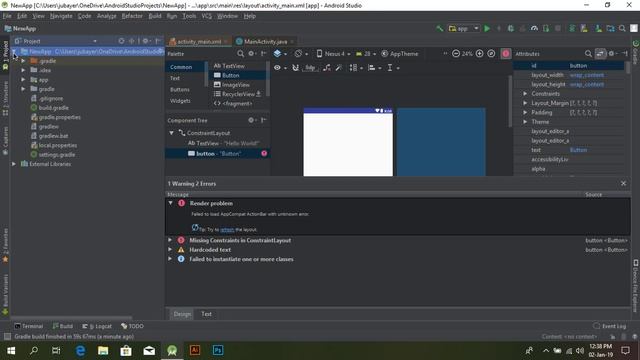
Task: Expand the app module folder
Action: tap(23, 80)
